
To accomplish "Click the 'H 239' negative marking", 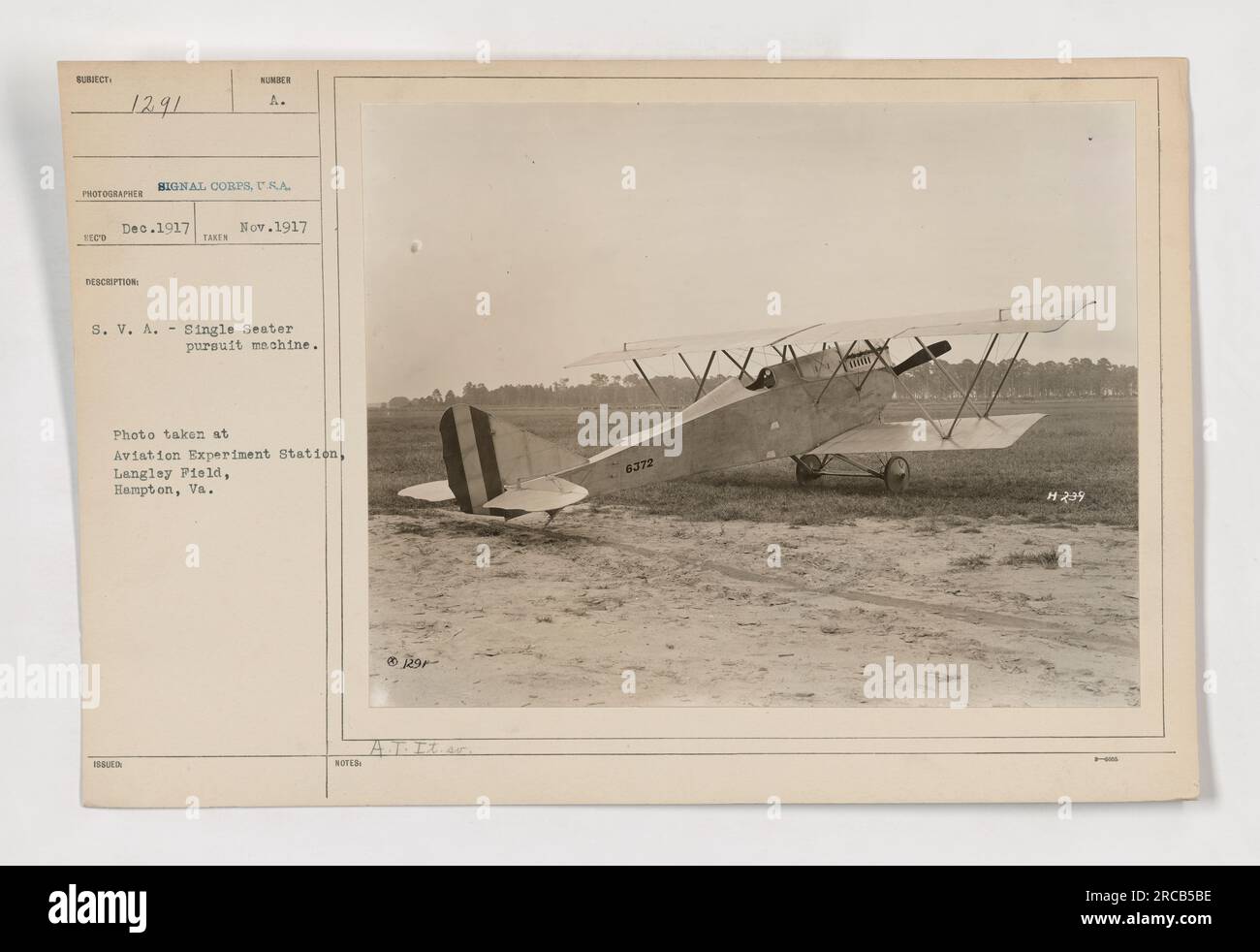I will pyautogui.click(x=1065, y=495).
